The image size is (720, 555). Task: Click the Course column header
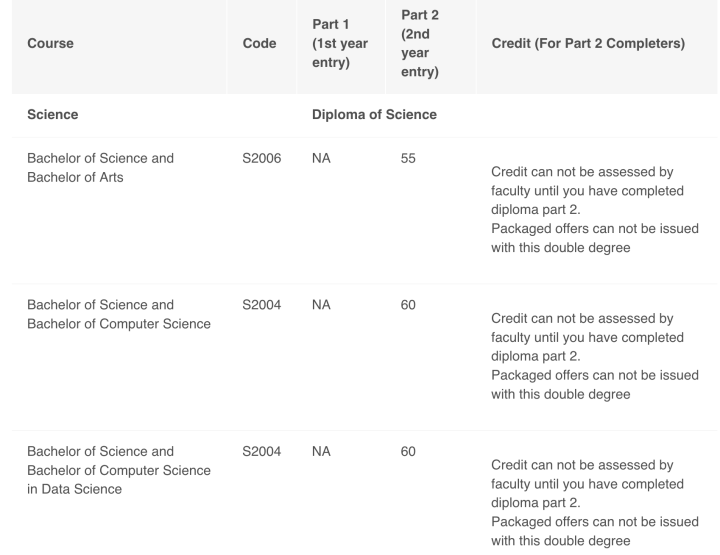[50, 43]
